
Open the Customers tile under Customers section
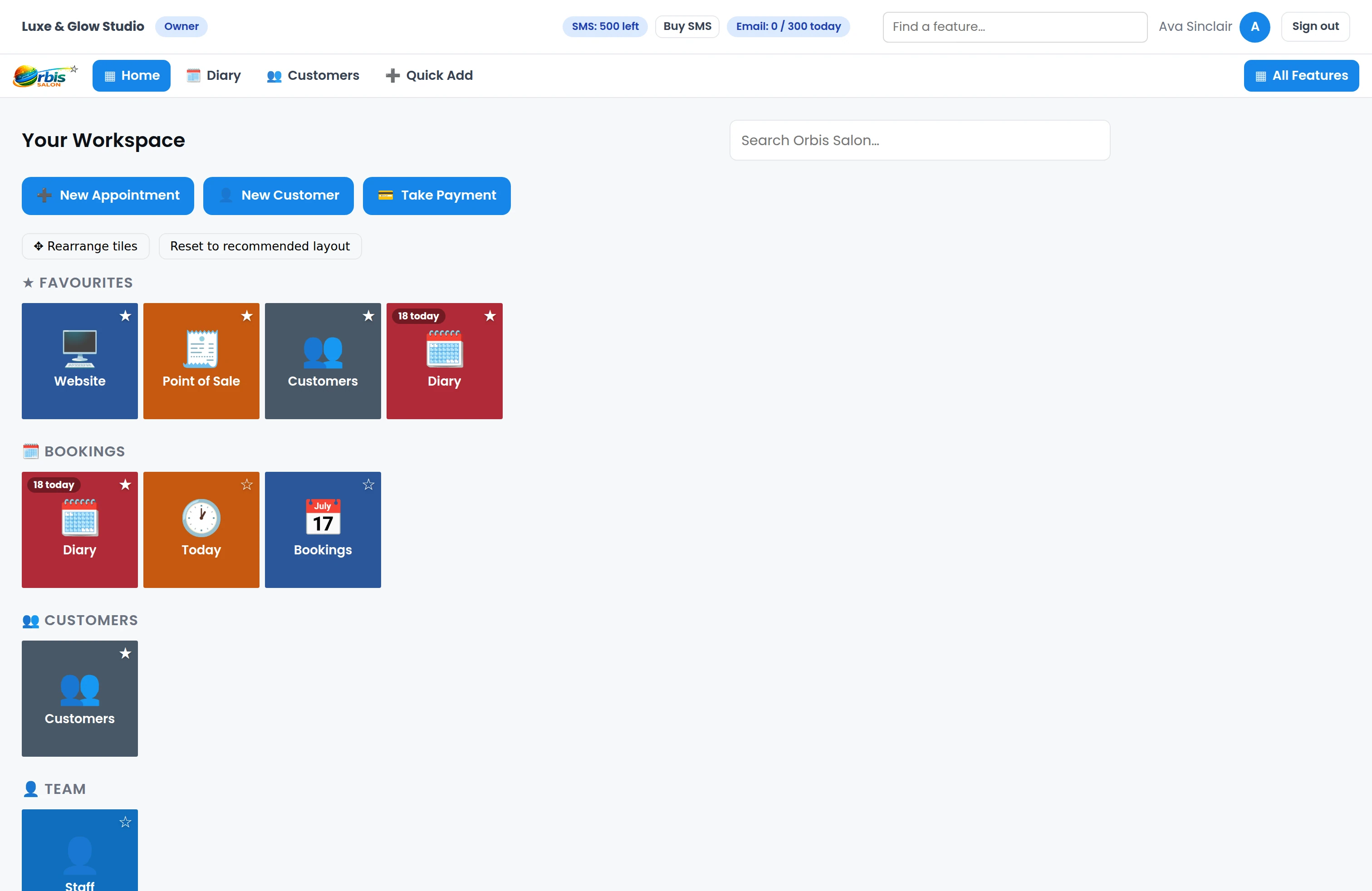click(x=79, y=699)
